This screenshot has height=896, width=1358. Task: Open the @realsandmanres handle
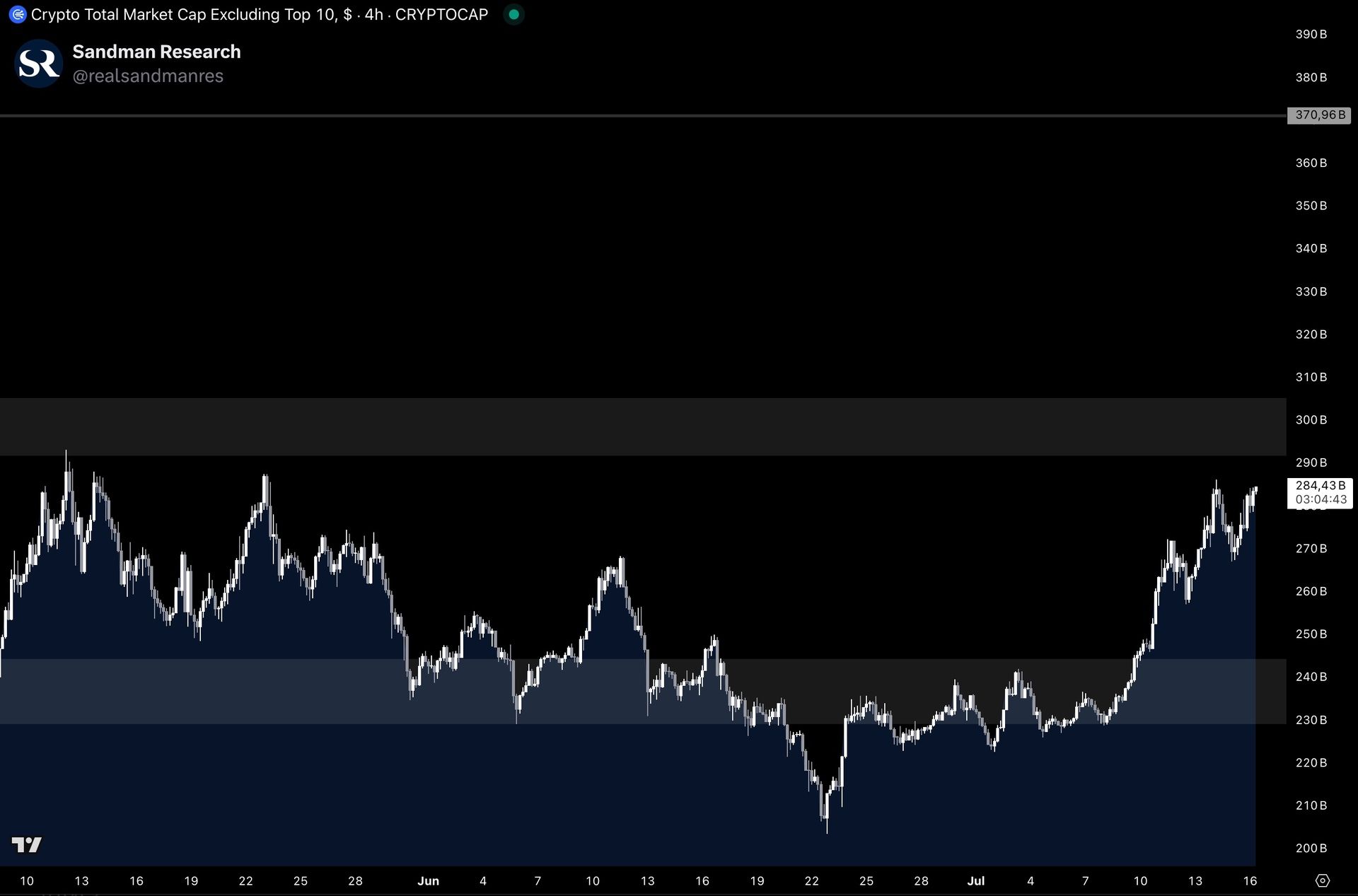[x=148, y=76]
